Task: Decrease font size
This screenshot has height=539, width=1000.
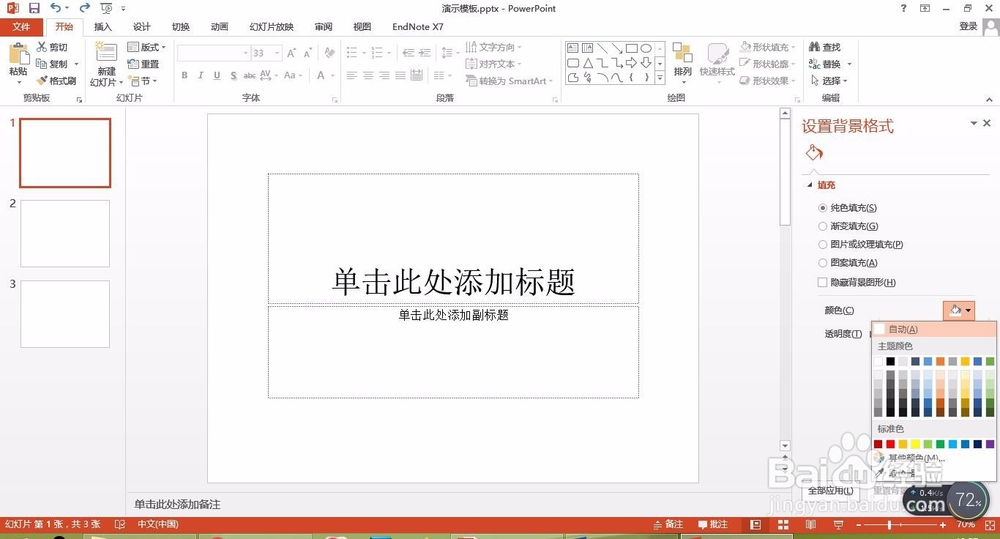Action: coord(307,53)
